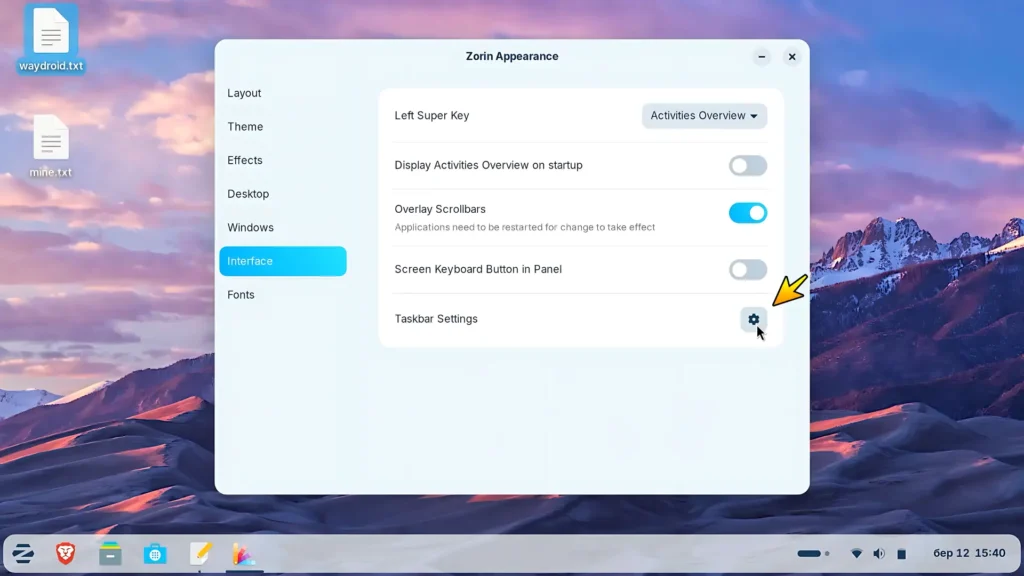This screenshot has height=576, width=1024.
Task: Go to Effects section
Action: pos(283,160)
